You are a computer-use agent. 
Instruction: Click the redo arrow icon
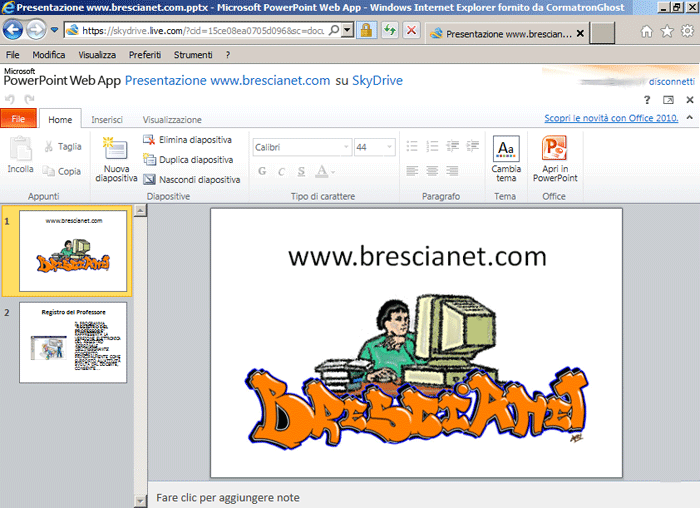point(29,99)
